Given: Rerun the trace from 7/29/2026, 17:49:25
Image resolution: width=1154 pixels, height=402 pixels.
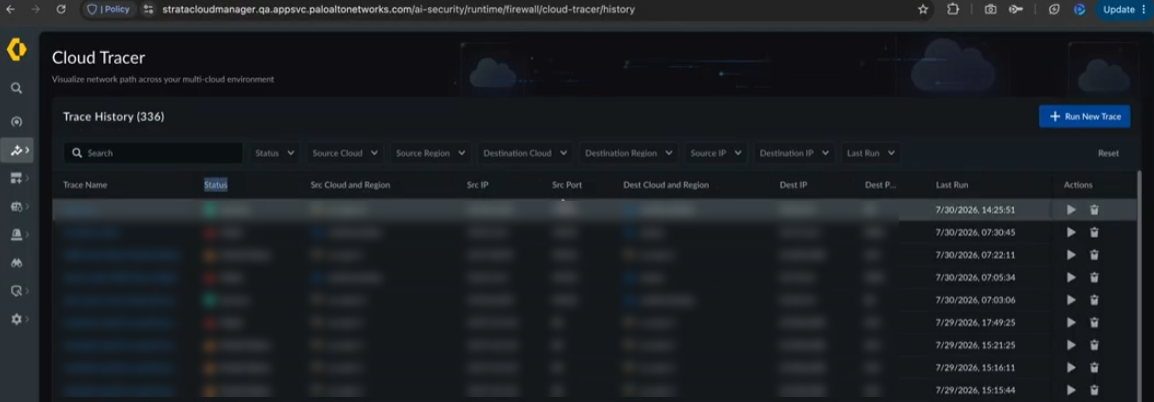Looking at the screenshot, I should click(x=1071, y=322).
